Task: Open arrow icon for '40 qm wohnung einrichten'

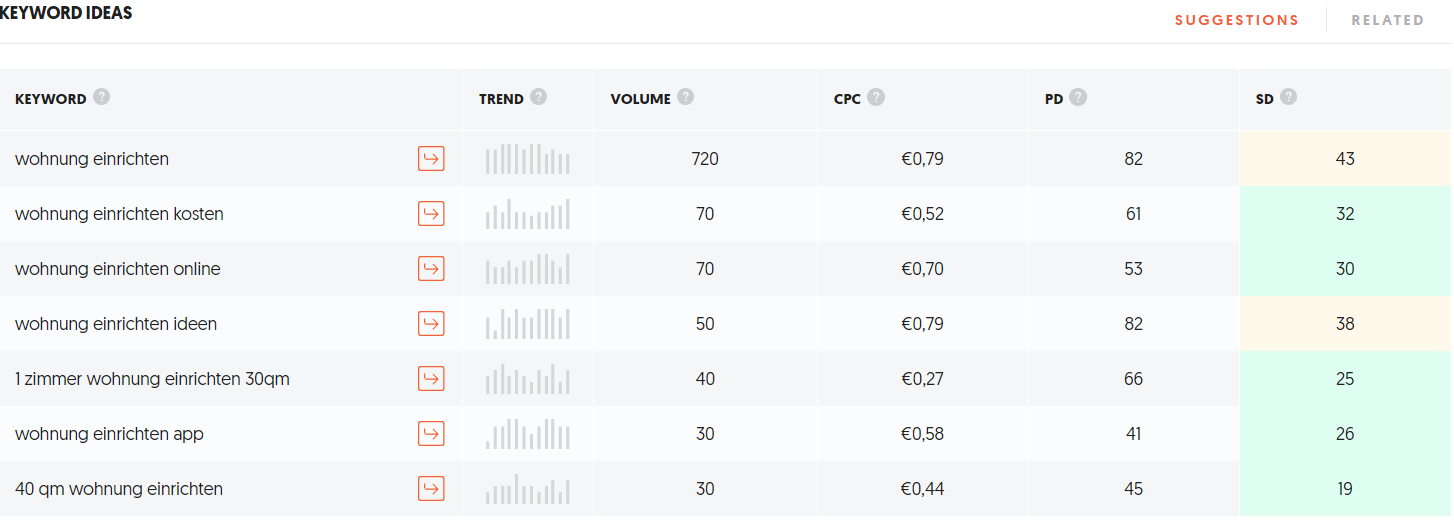Action: coord(431,489)
